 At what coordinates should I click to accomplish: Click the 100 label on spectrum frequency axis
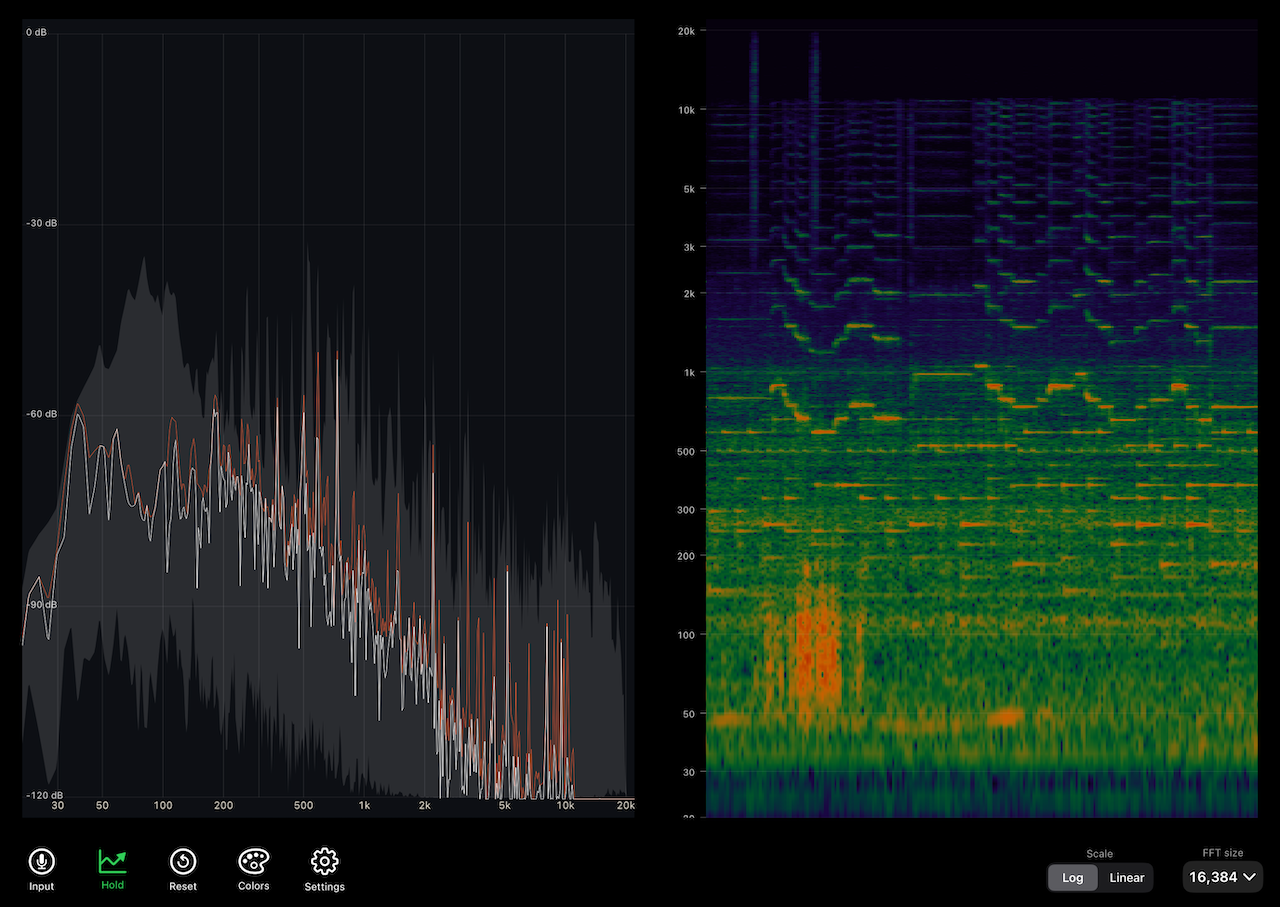163,806
